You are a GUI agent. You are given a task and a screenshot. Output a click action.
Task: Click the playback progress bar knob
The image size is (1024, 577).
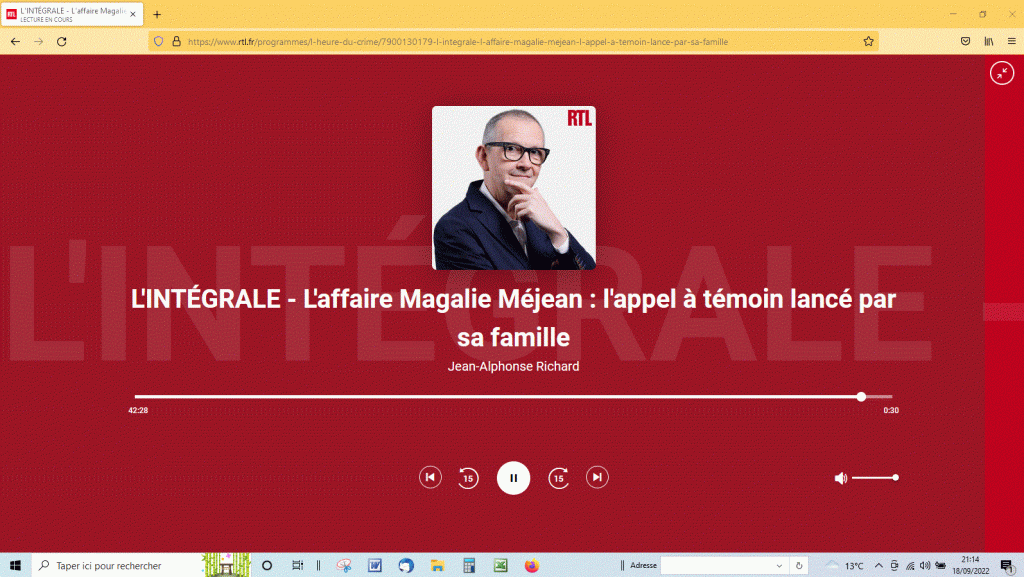click(x=861, y=397)
